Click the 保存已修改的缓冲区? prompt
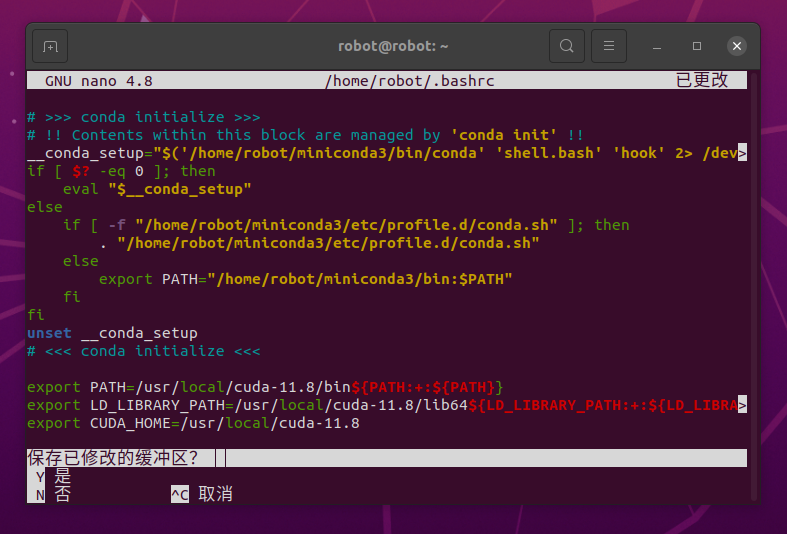This screenshot has width=787, height=534. pos(112,458)
